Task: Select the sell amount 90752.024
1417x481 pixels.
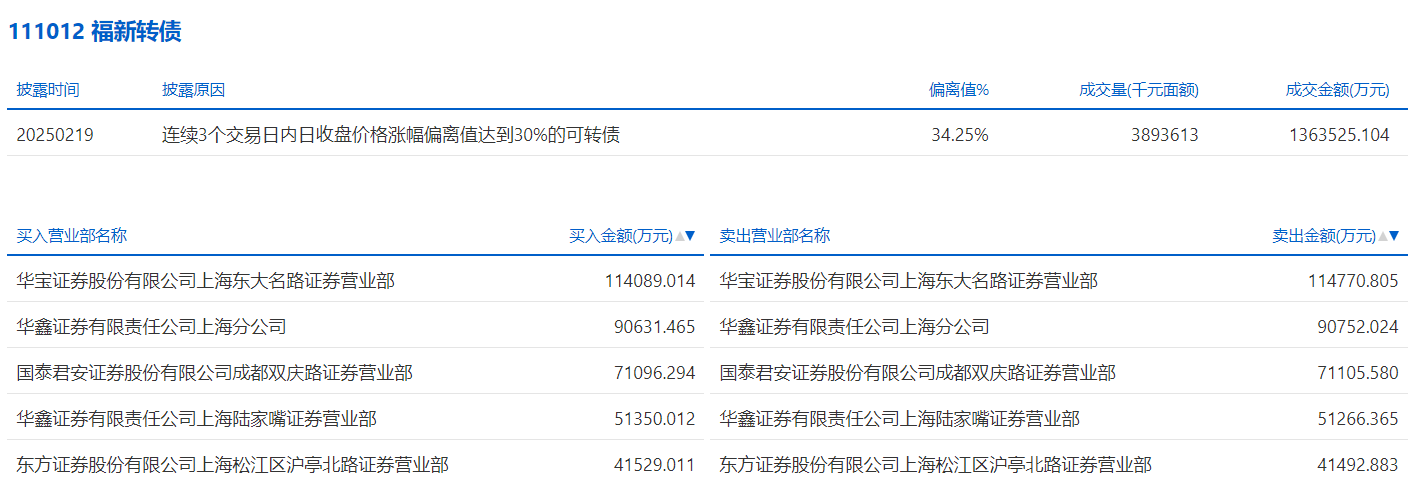Action: [x=1357, y=327]
